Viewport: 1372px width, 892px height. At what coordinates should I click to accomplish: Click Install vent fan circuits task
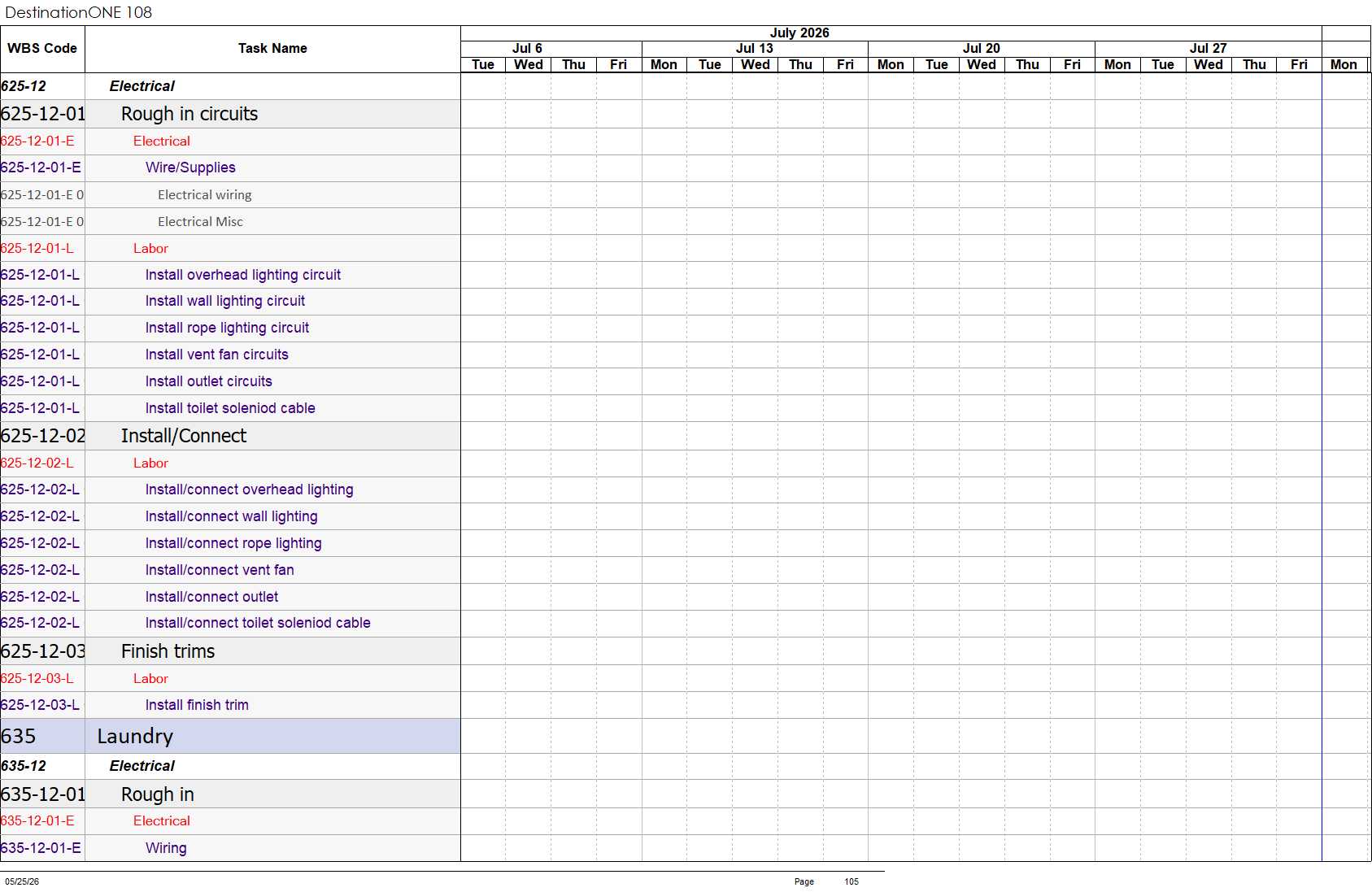click(216, 355)
